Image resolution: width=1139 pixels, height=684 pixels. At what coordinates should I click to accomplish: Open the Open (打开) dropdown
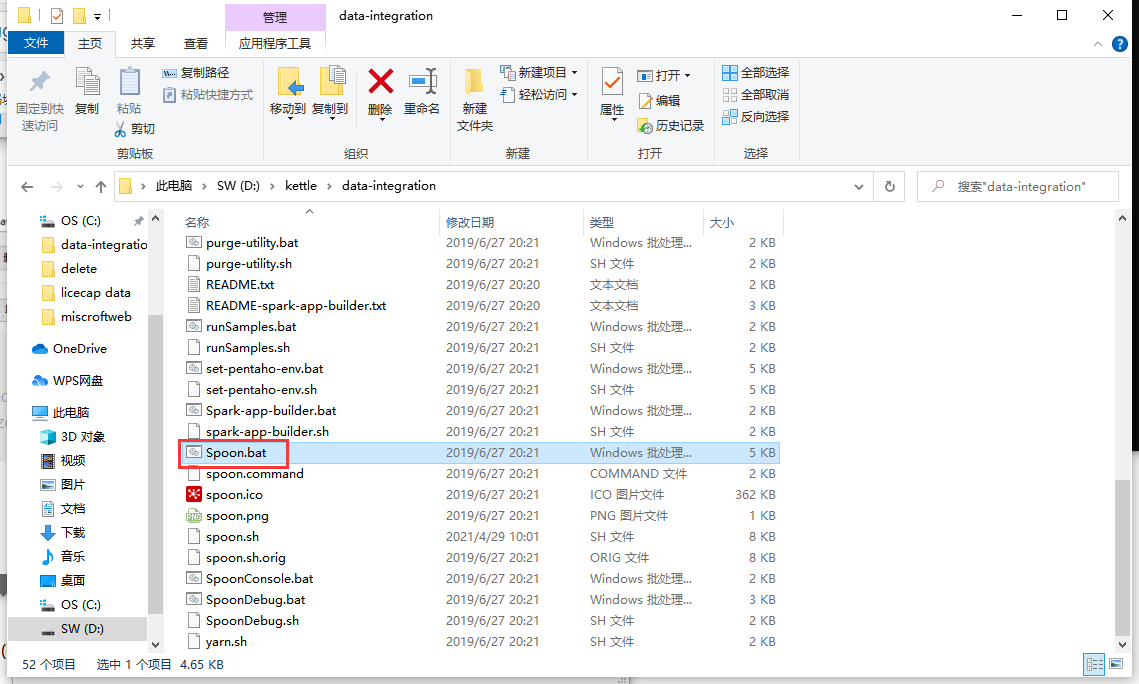[664, 76]
